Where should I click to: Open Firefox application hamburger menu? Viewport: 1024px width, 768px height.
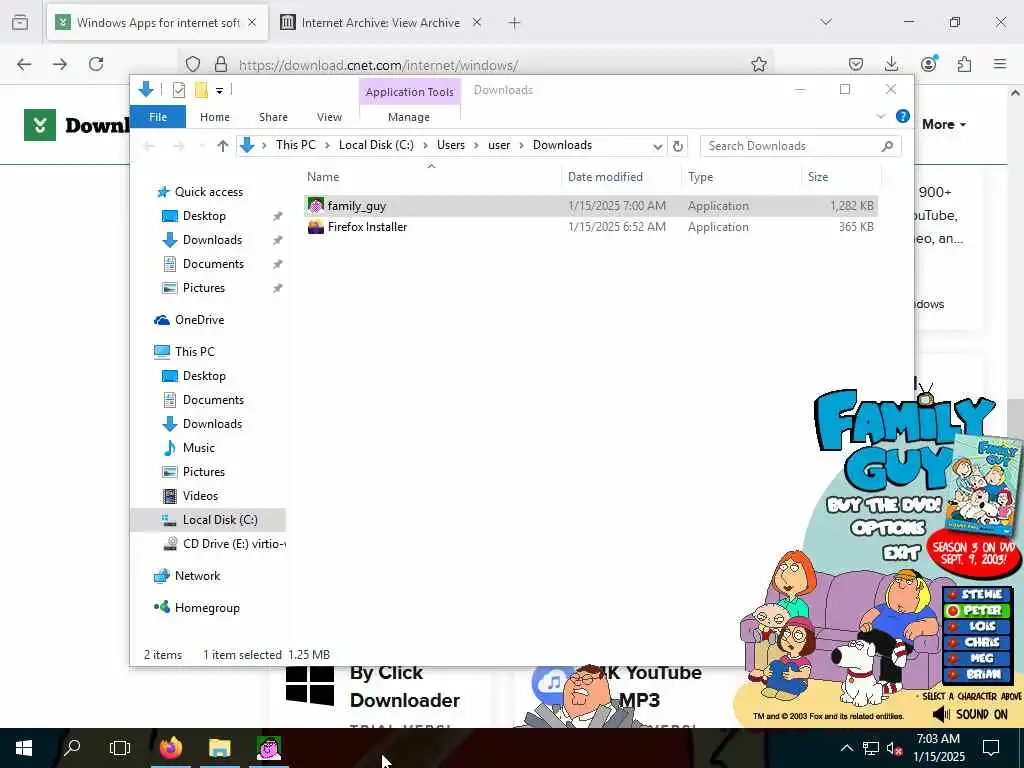click(1000, 64)
